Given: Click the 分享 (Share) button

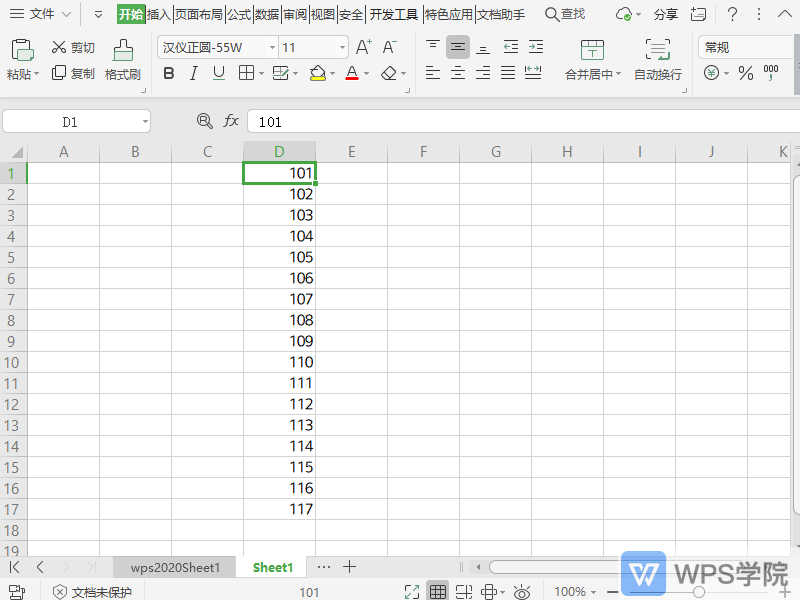Looking at the screenshot, I should click(x=665, y=14).
